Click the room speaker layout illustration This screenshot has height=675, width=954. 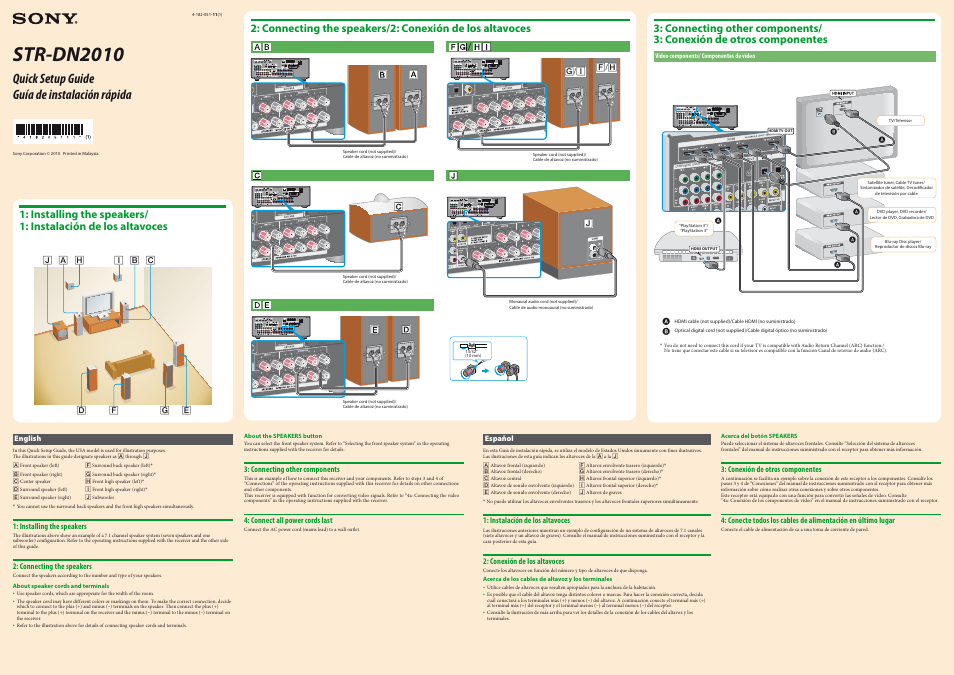click(123, 336)
